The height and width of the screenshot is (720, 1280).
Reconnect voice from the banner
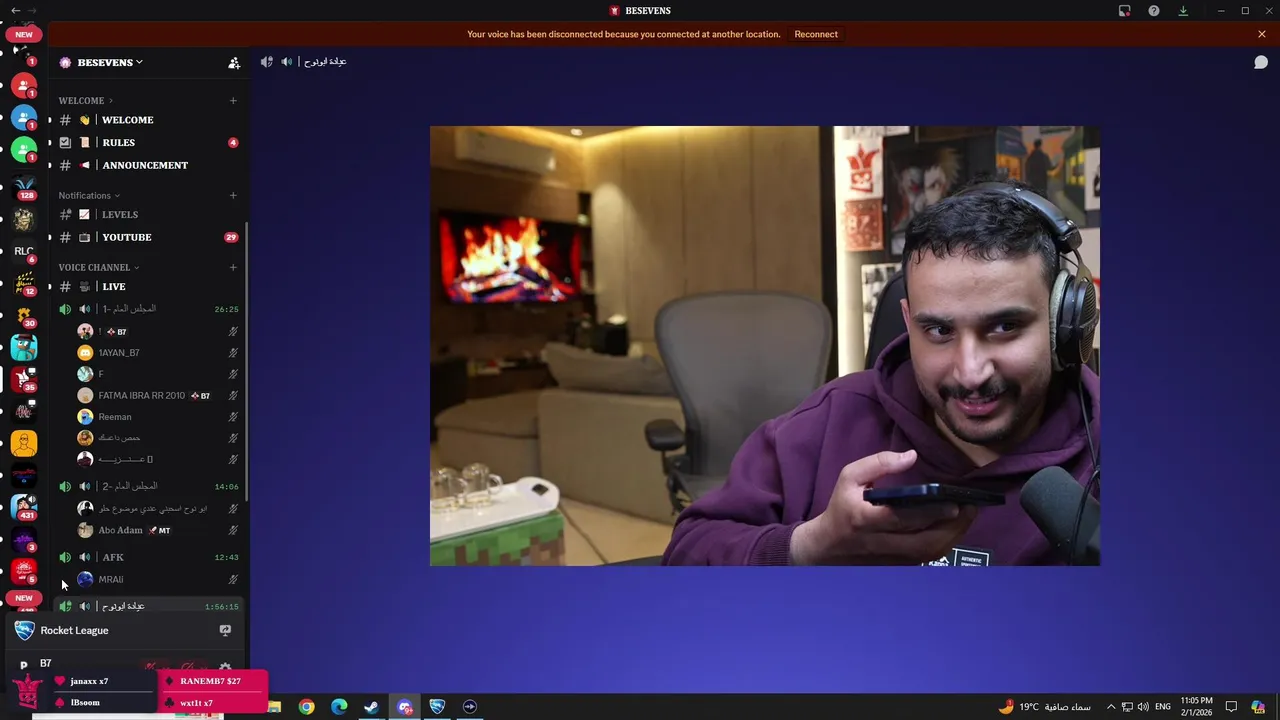pyautogui.click(x=816, y=34)
